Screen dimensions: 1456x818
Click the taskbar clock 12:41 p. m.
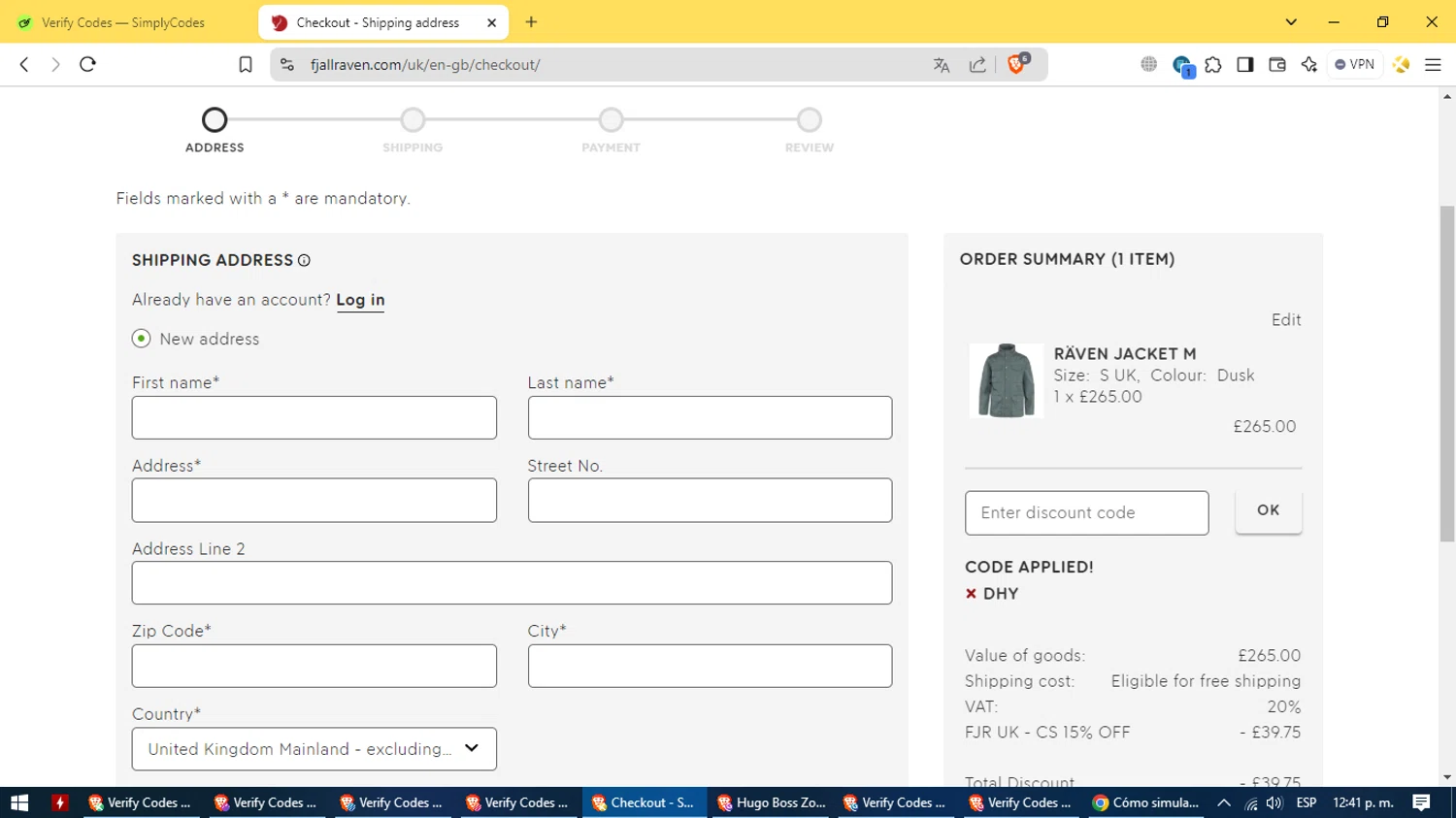pos(1364,802)
